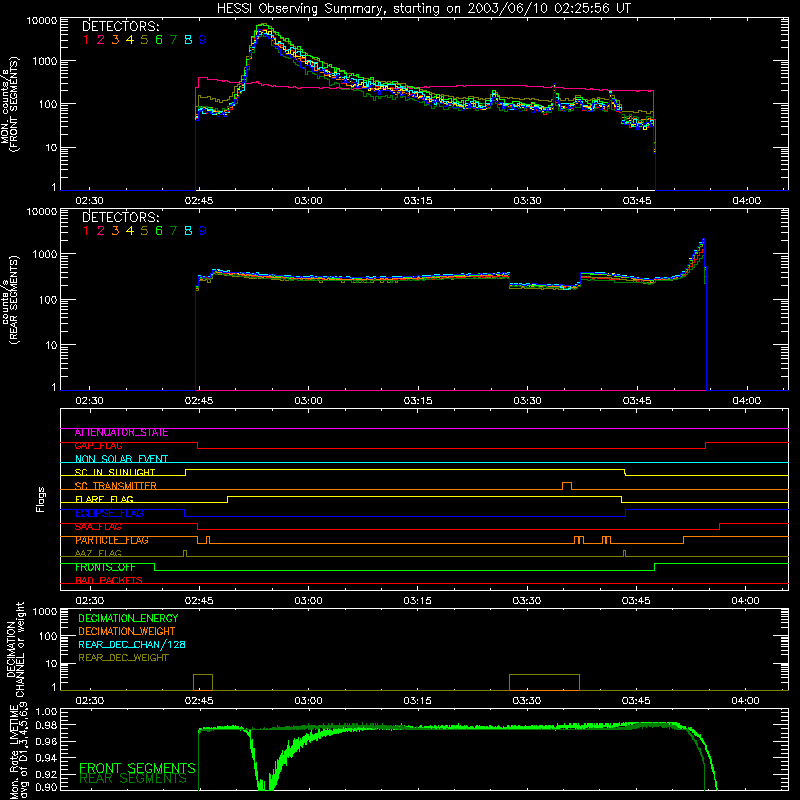
Task: Click the HESSI Observing Summary title text
Action: pos(423,9)
